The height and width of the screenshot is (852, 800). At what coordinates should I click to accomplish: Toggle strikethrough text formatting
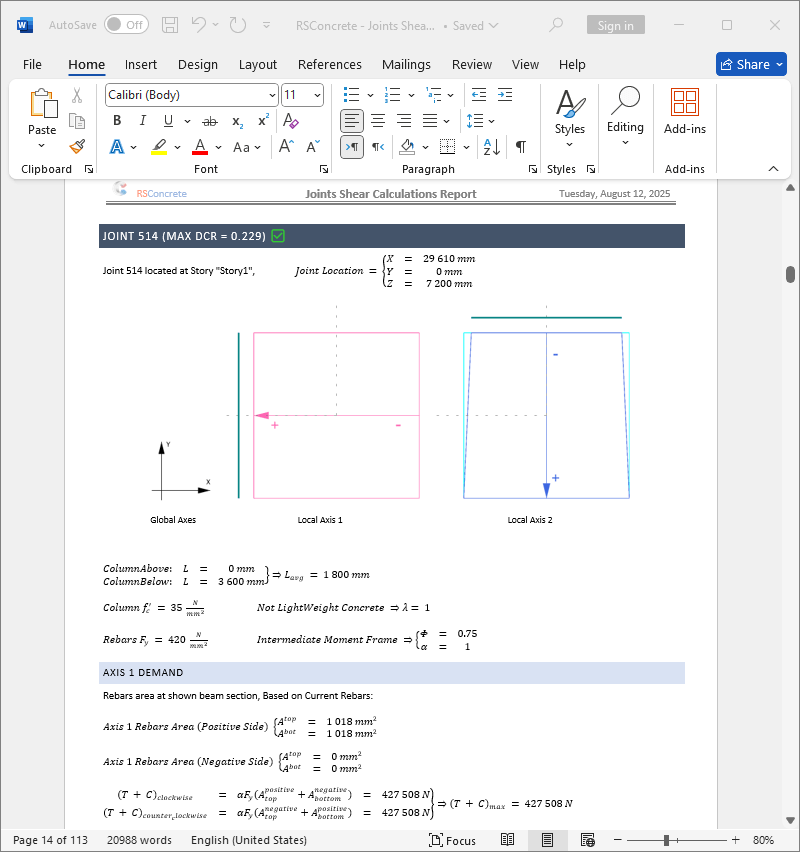(x=210, y=121)
